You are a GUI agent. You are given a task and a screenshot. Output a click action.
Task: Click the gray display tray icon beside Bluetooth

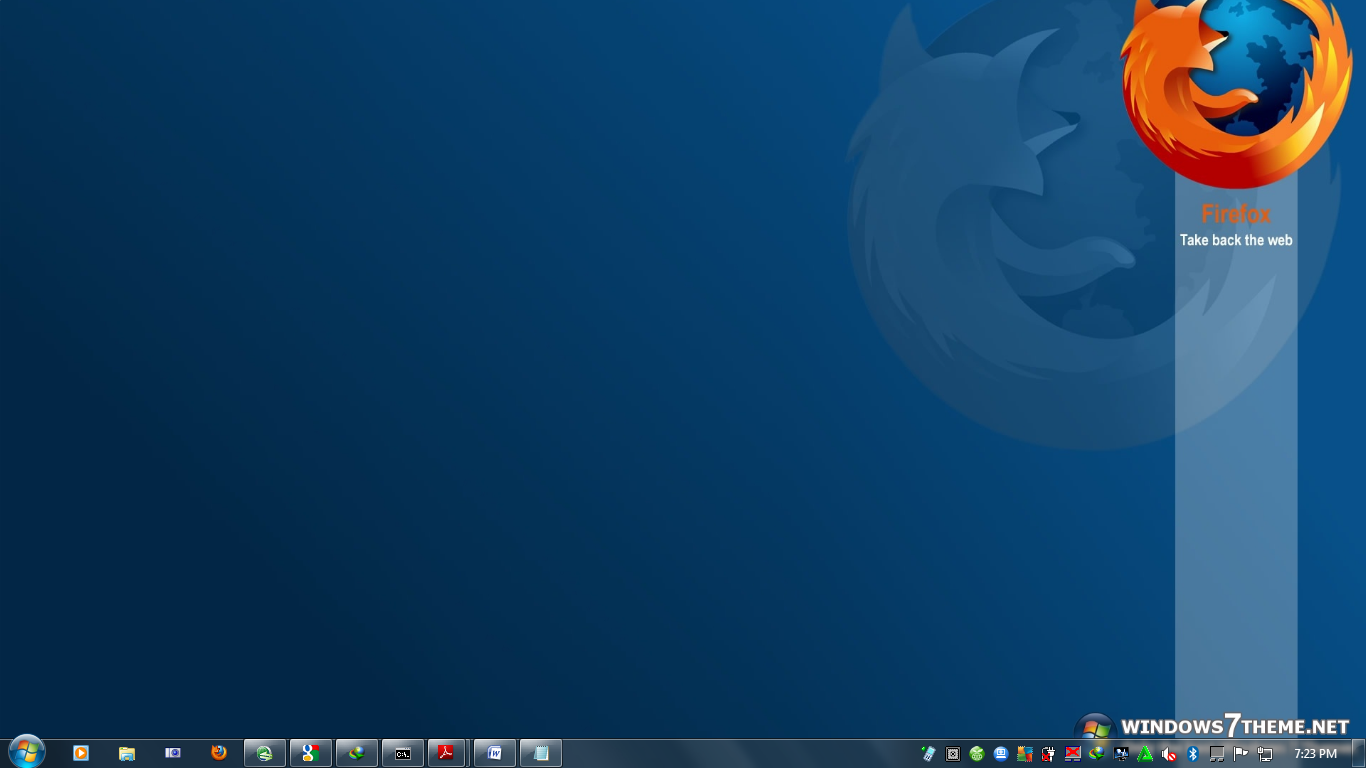click(x=1217, y=754)
